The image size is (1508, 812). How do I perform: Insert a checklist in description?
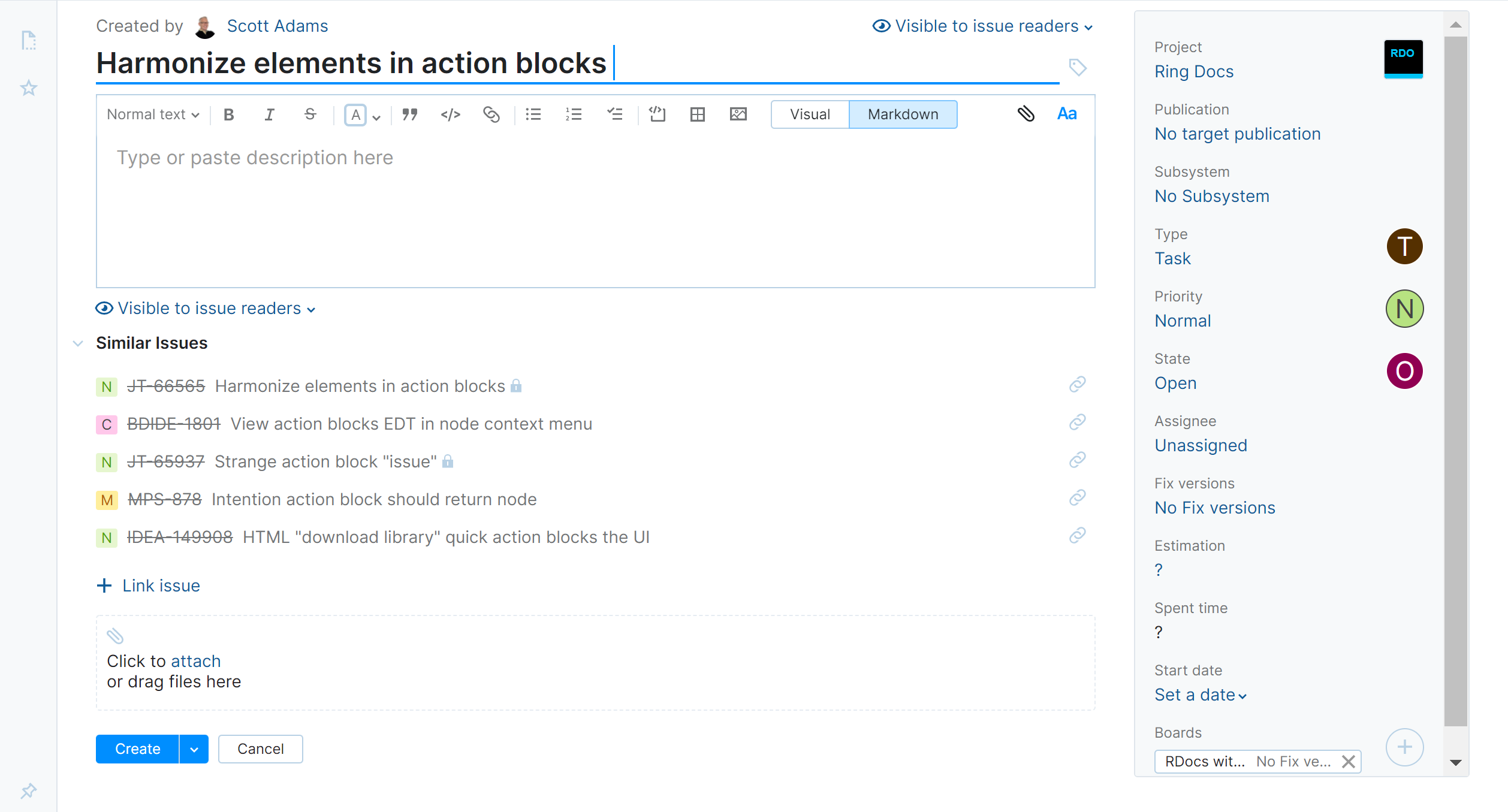coord(614,114)
